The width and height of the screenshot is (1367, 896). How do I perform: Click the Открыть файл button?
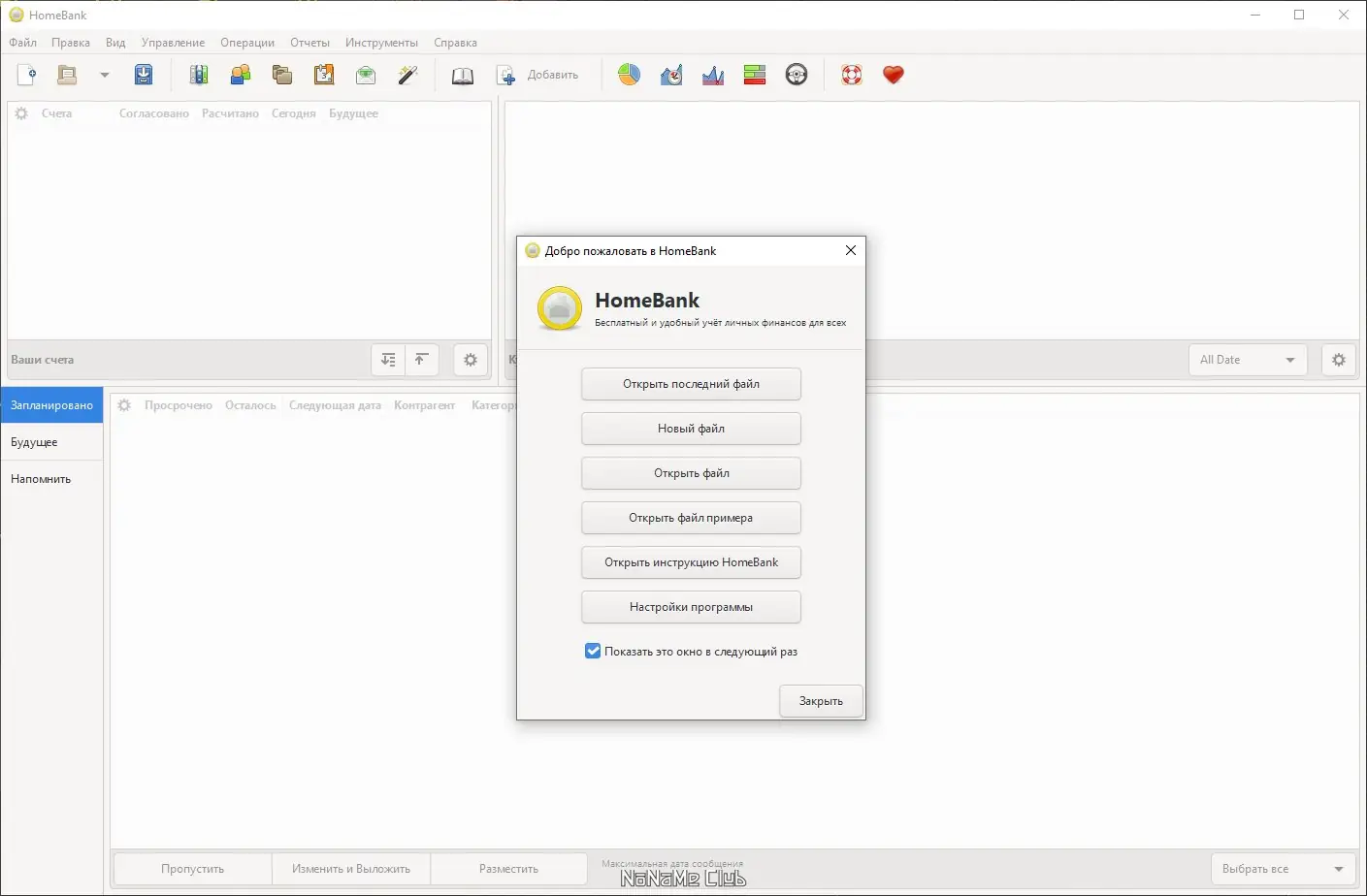coord(691,473)
